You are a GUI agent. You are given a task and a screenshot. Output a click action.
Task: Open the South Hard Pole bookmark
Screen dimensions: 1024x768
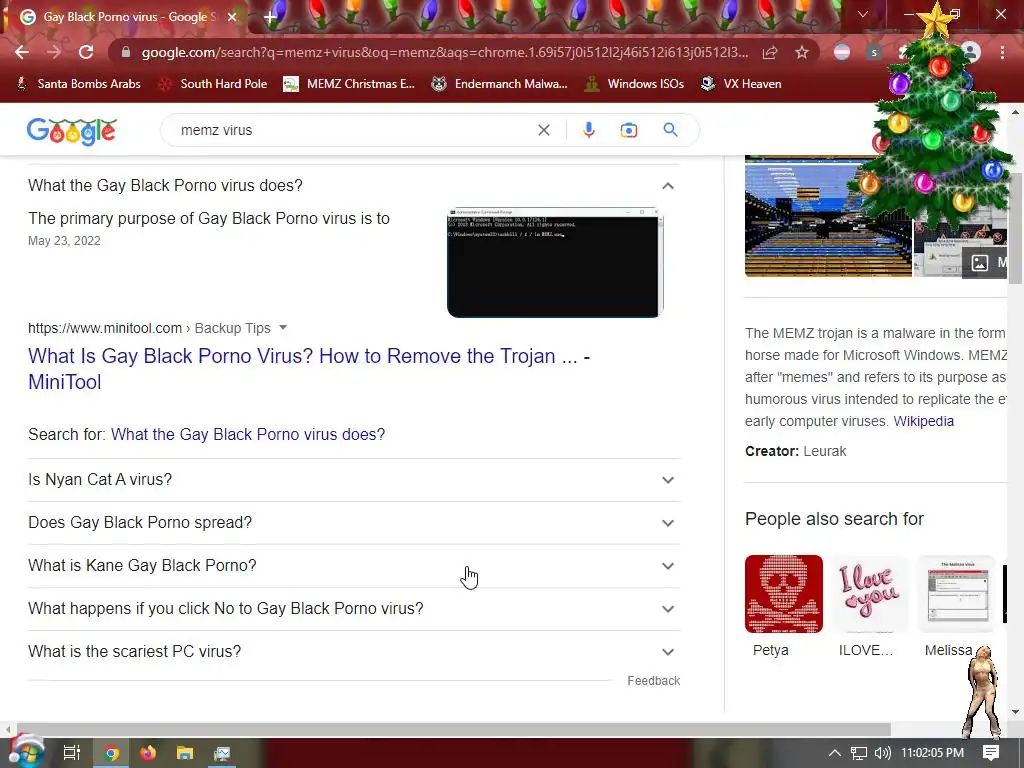pyautogui.click(x=213, y=84)
